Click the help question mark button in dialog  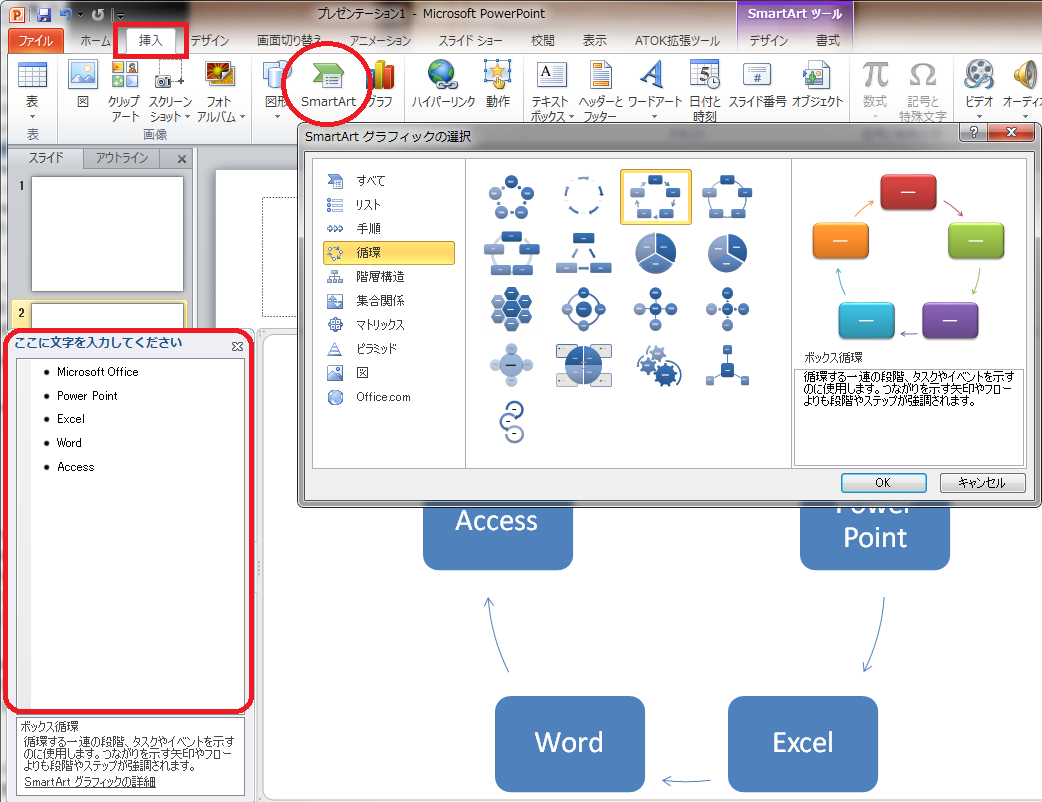(973, 132)
